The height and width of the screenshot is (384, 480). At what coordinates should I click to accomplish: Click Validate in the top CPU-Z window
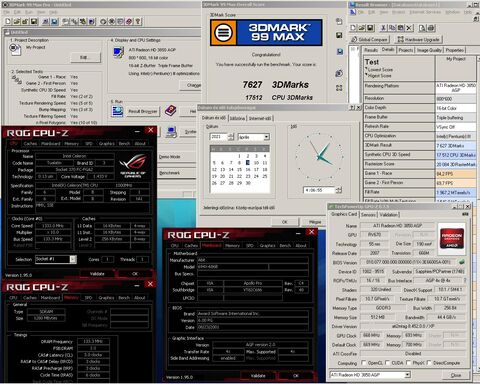[97, 274]
